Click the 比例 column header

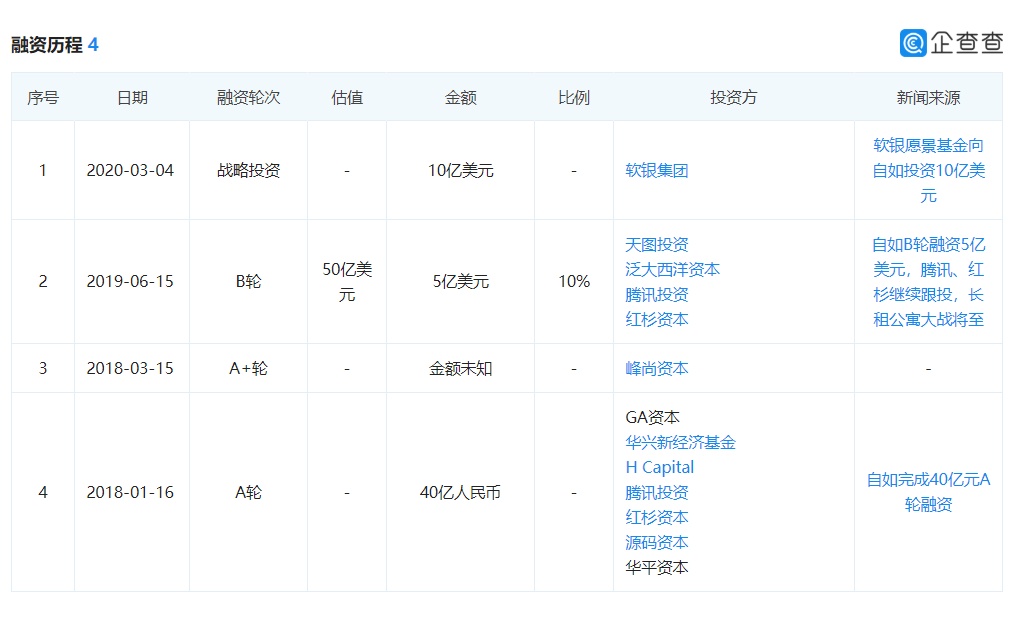tap(574, 98)
